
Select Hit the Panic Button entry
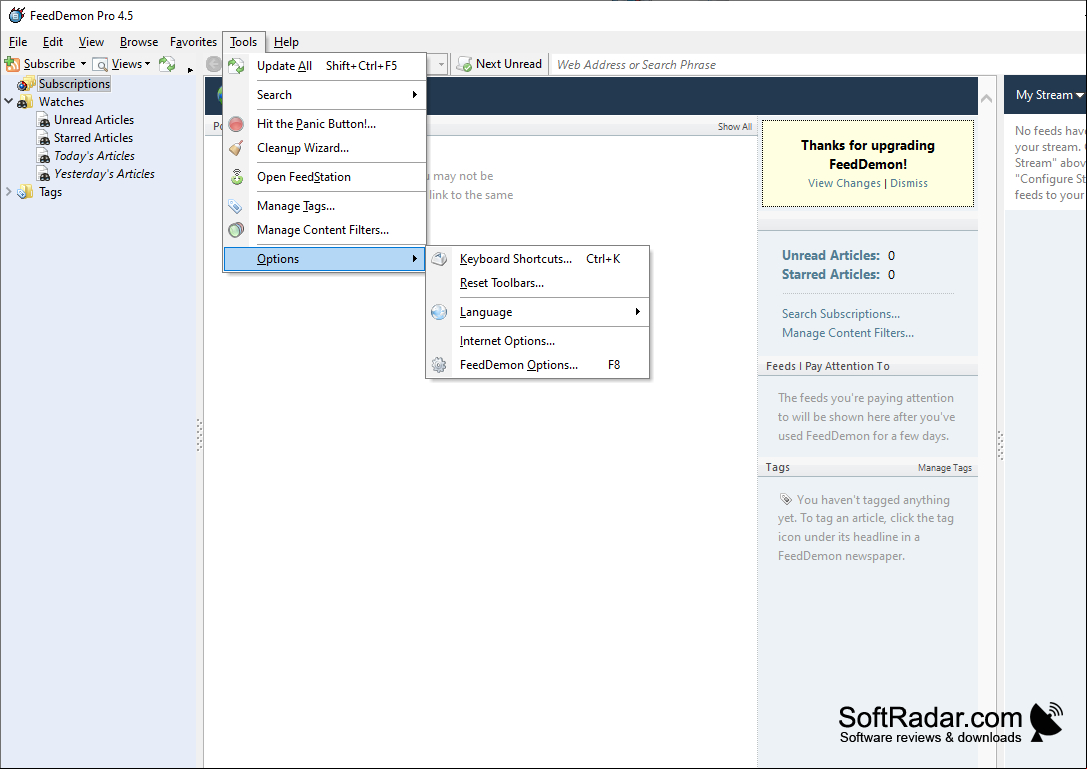(324, 124)
